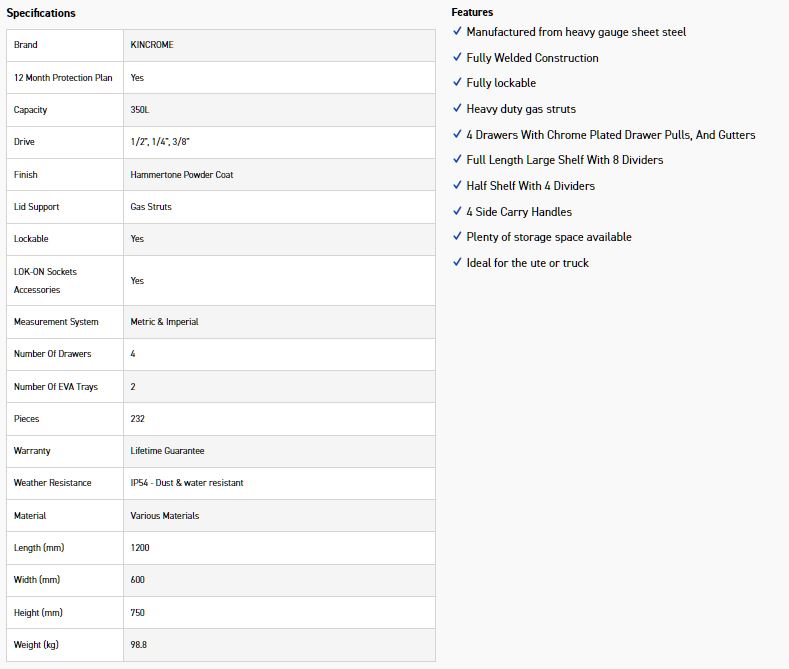Click the 12 Month Protection Plan label
This screenshot has height=669, width=789.
(x=63, y=78)
